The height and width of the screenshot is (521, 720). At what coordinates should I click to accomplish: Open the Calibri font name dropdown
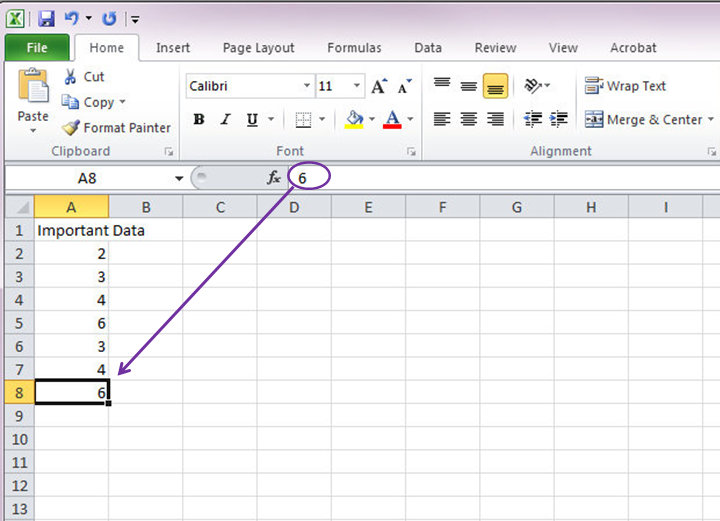(306, 87)
